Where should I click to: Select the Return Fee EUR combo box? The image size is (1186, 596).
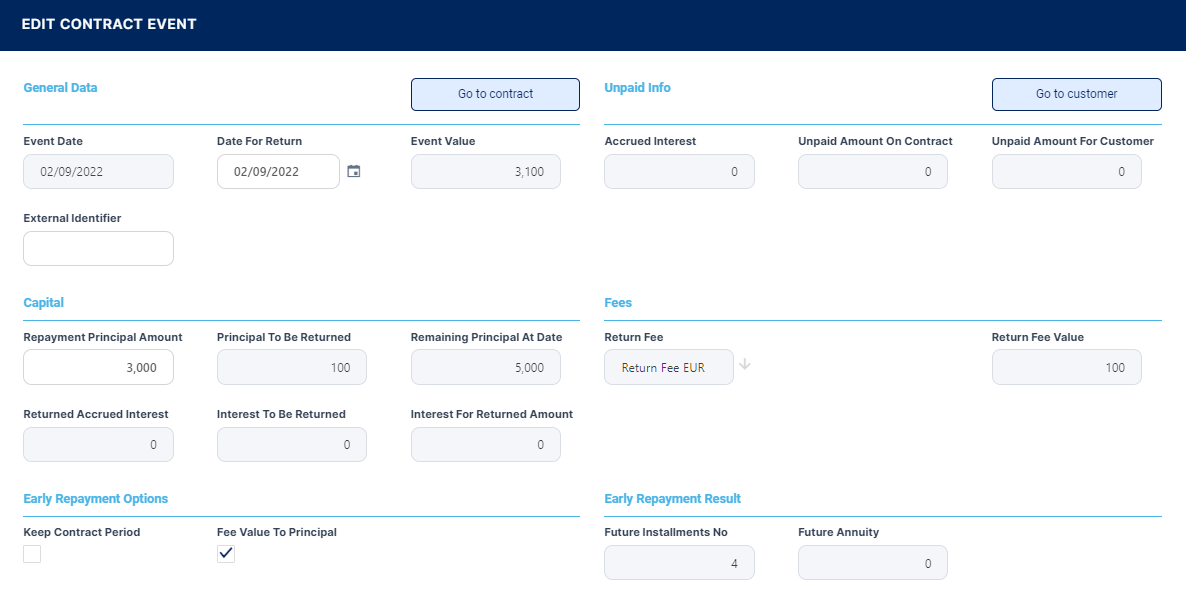coord(668,368)
